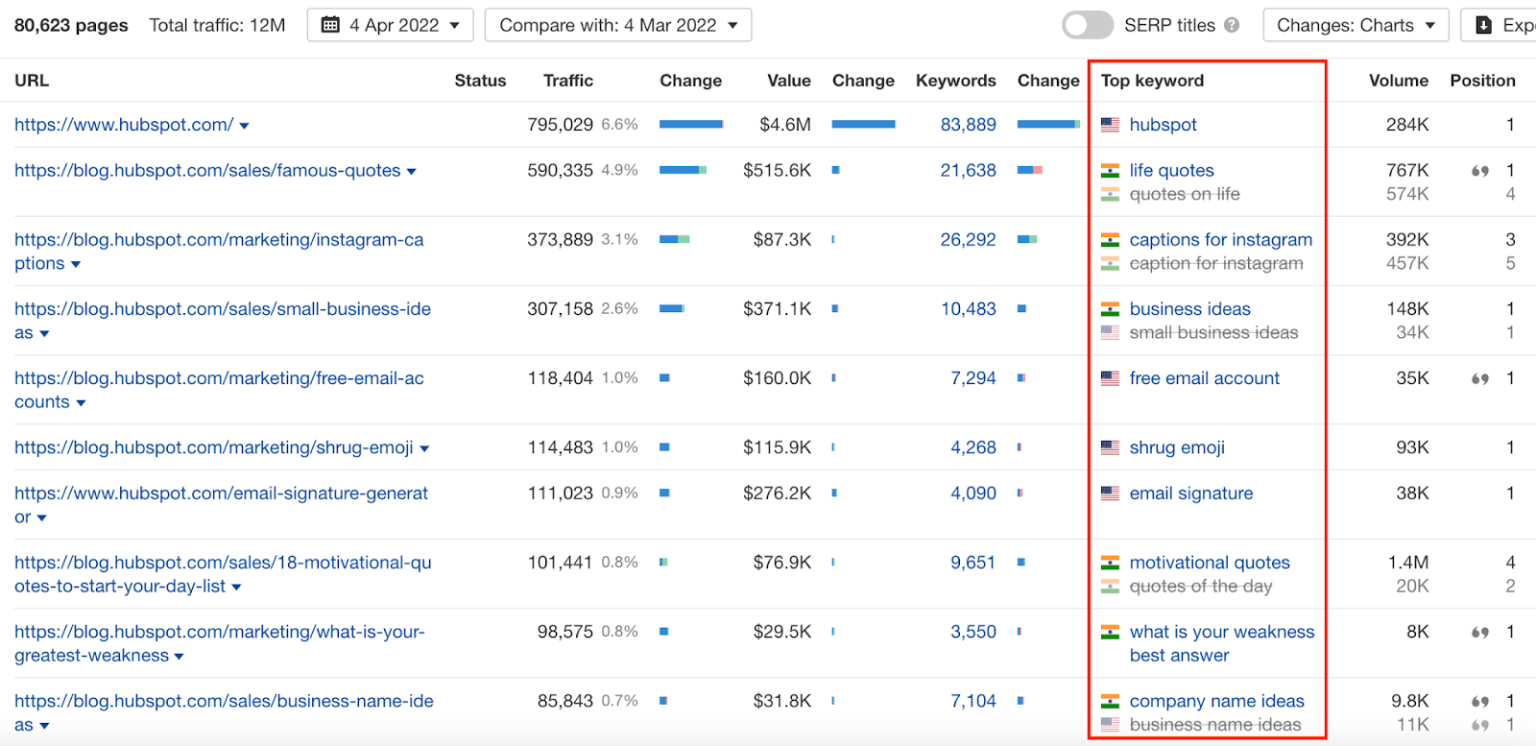
Task: Open the Compare with 4 Mar 2022 dropdown
Action: [617, 25]
